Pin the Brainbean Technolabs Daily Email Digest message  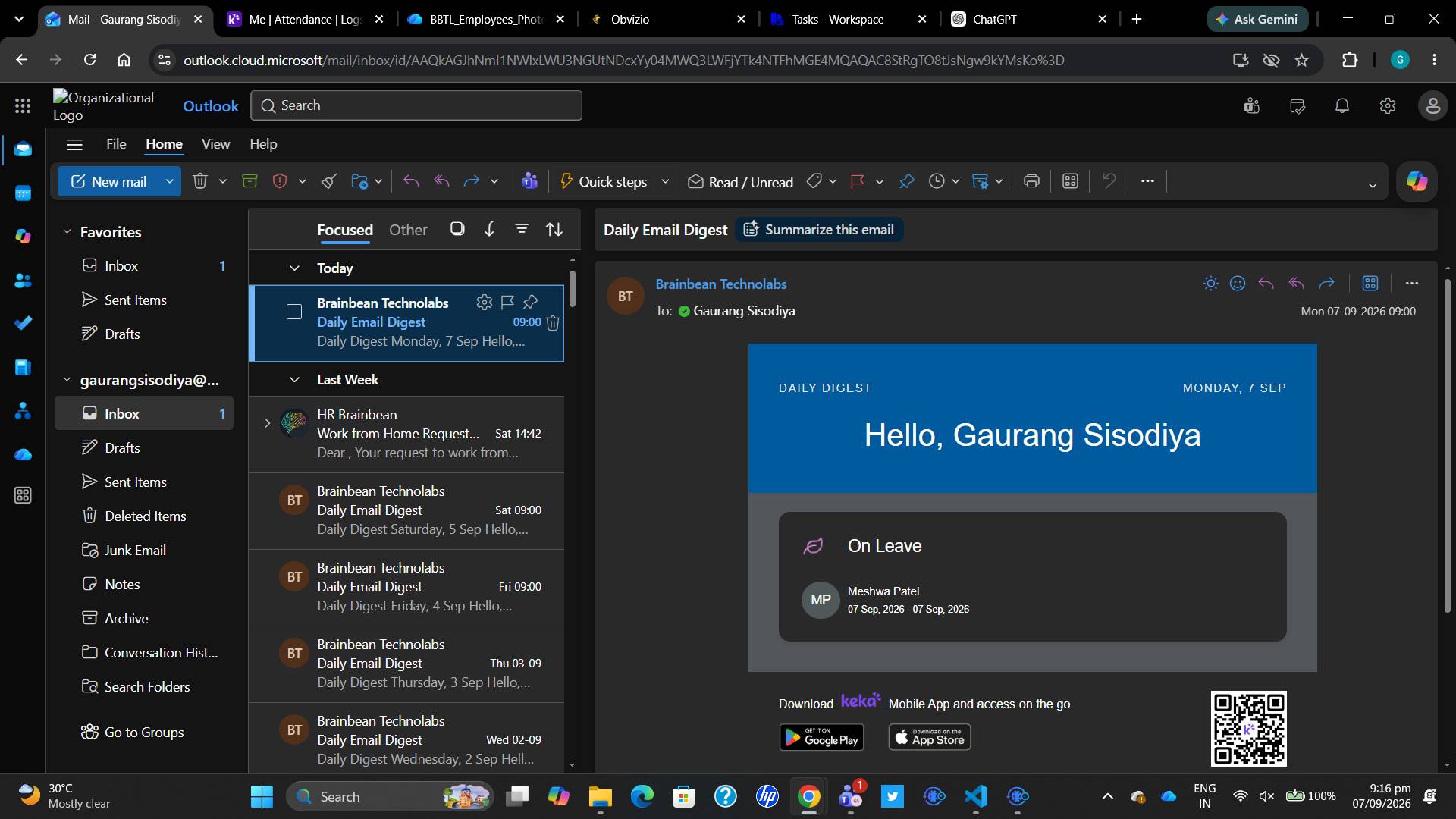pos(531,302)
